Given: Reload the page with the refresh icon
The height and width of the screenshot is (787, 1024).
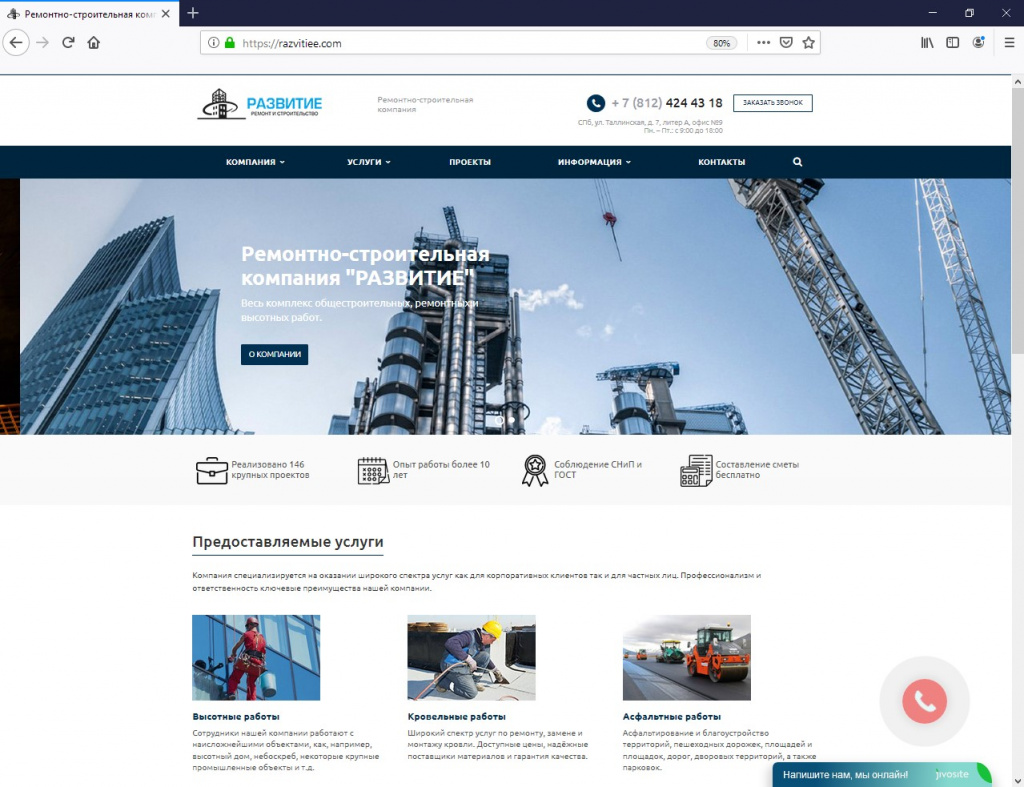Looking at the screenshot, I should [68, 43].
